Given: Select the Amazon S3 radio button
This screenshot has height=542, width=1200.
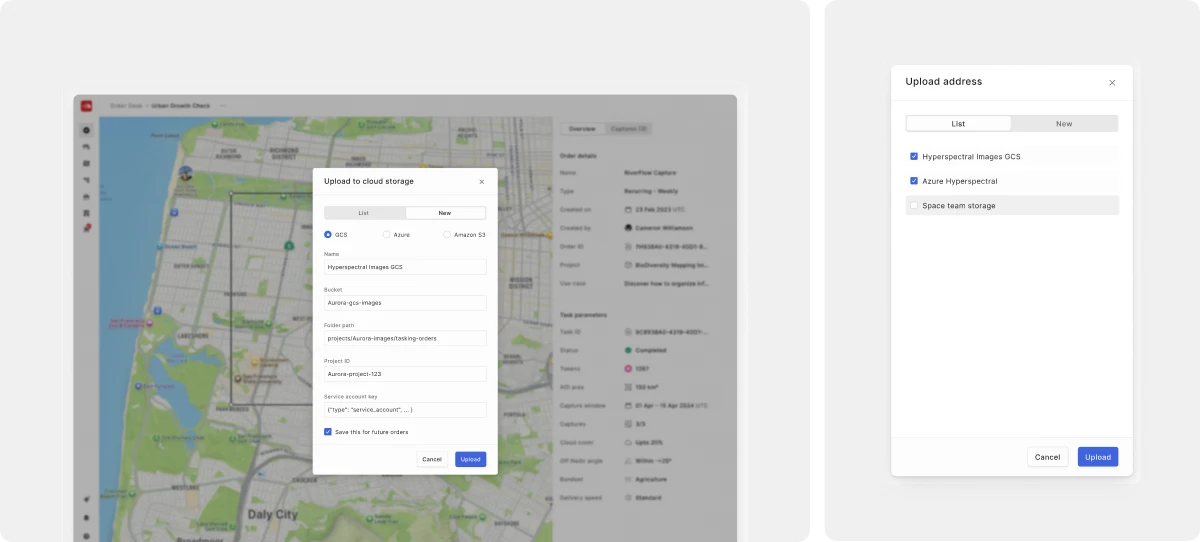Looking at the screenshot, I should pyautogui.click(x=447, y=234).
